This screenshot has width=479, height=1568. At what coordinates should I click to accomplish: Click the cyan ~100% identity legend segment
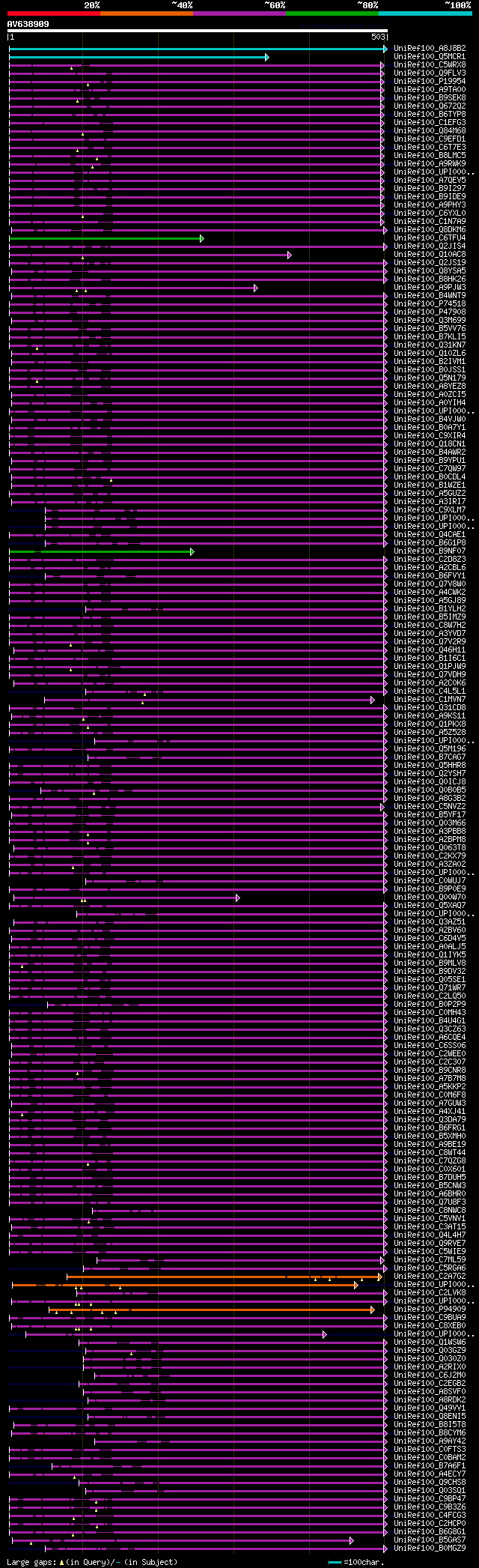click(x=425, y=13)
